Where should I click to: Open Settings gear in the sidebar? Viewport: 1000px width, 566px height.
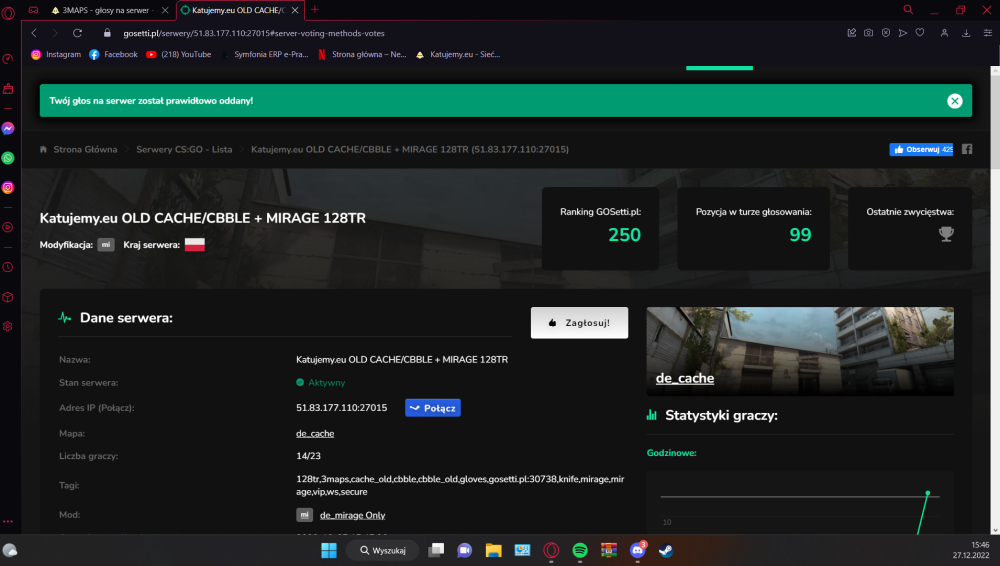pyautogui.click(x=8, y=326)
